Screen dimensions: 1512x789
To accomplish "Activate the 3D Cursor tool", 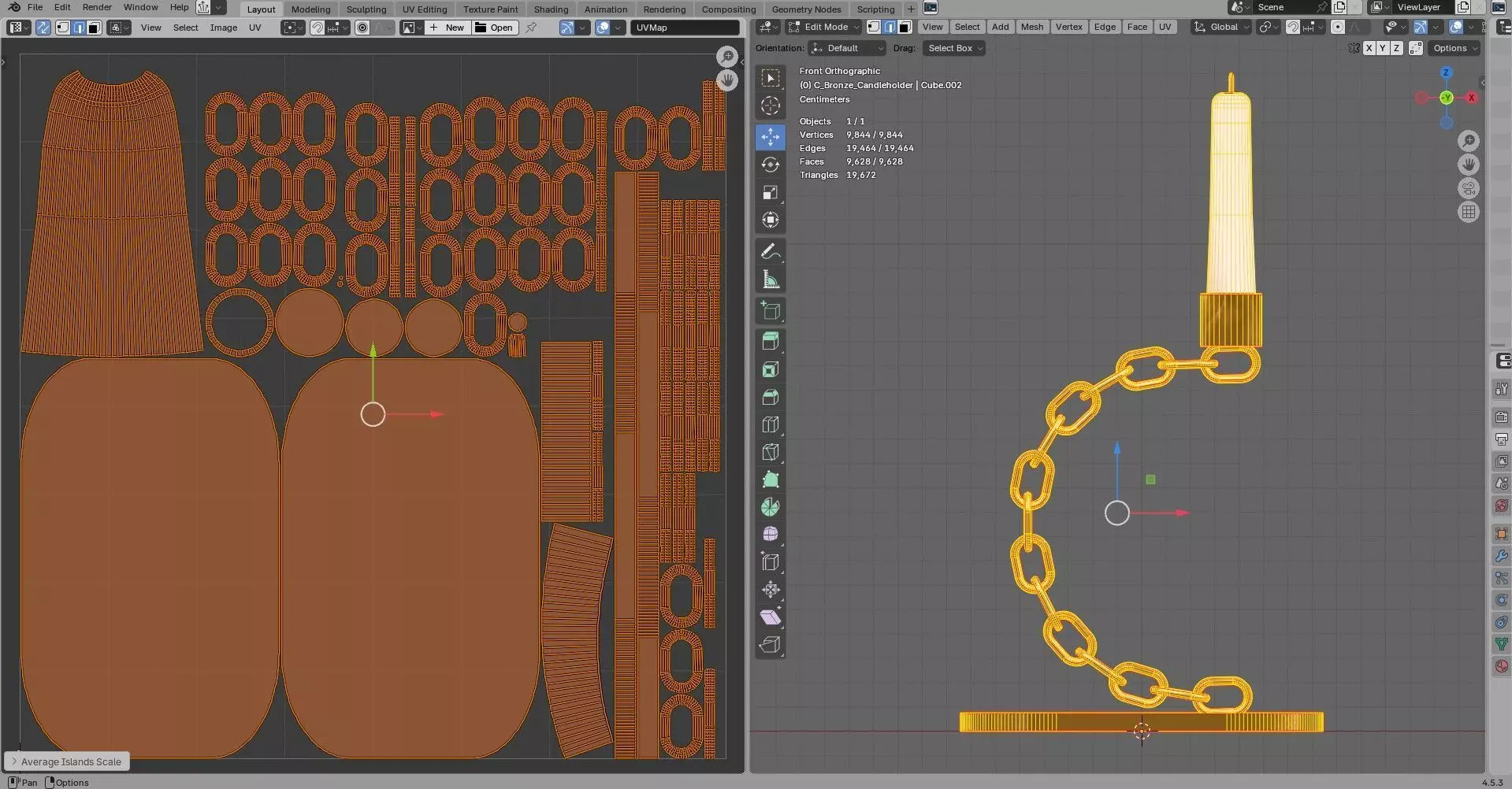I will pyautogui.click(x=771, y=106).
